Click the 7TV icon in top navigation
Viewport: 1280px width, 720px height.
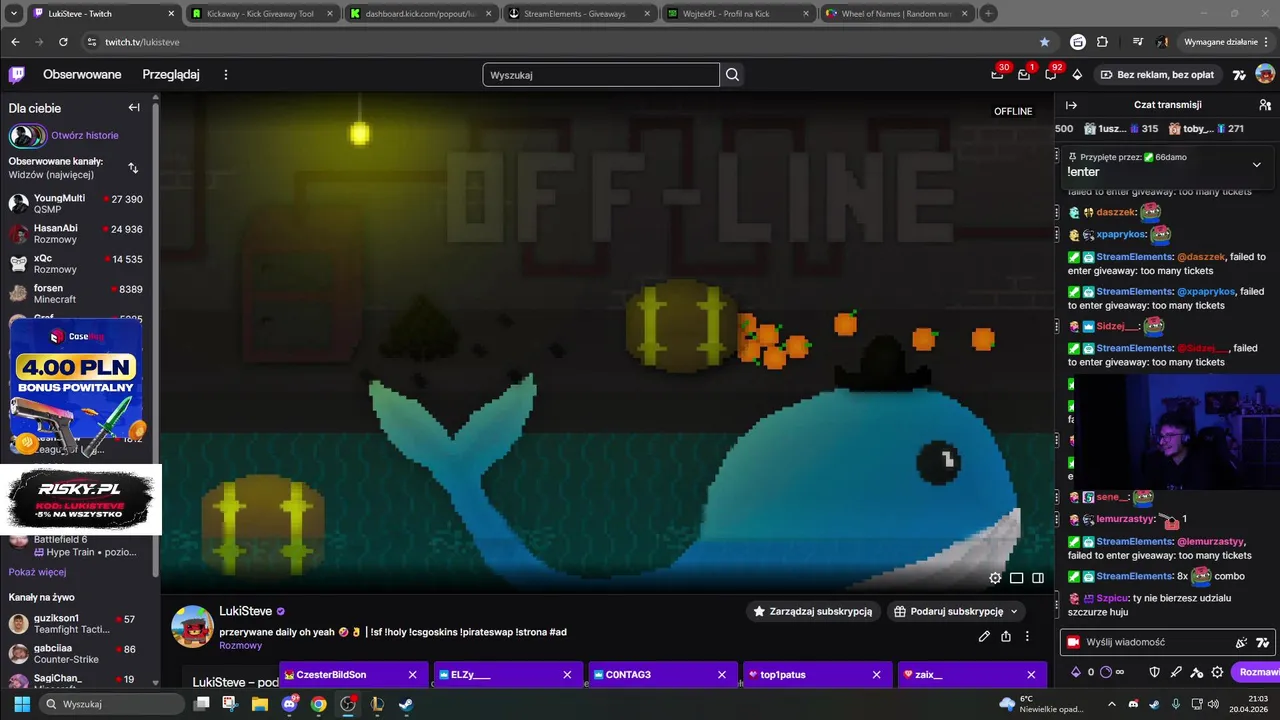[x=1239, y=75]
